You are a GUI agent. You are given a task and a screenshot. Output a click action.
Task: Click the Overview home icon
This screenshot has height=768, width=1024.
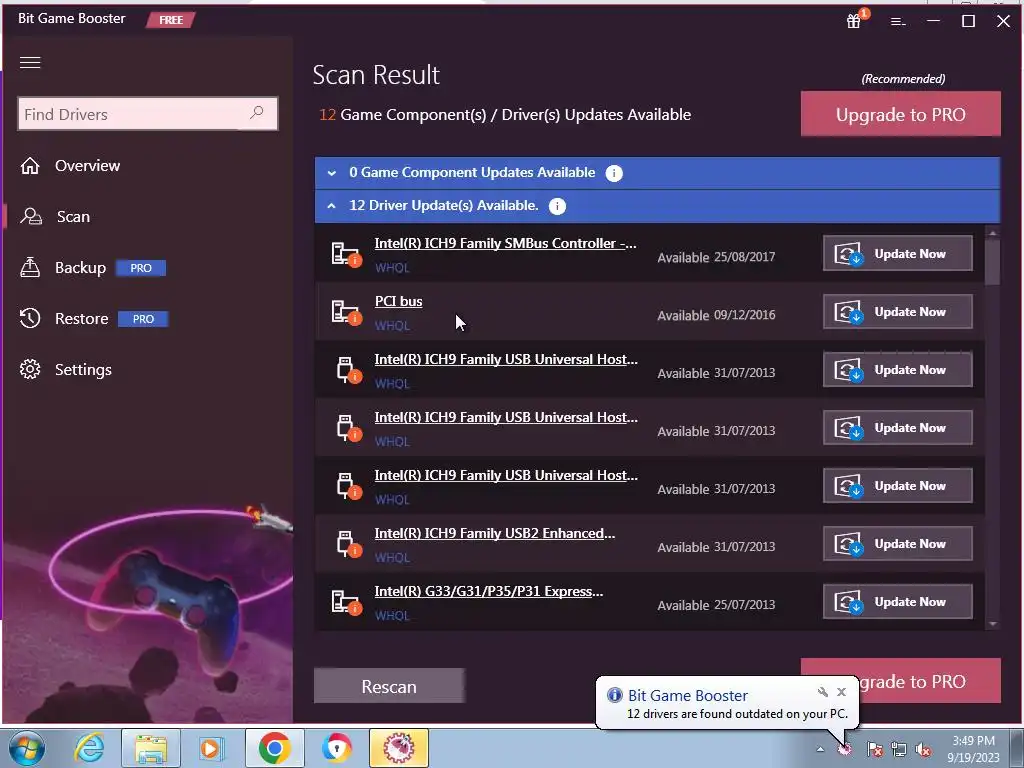[x=30, y=166]
